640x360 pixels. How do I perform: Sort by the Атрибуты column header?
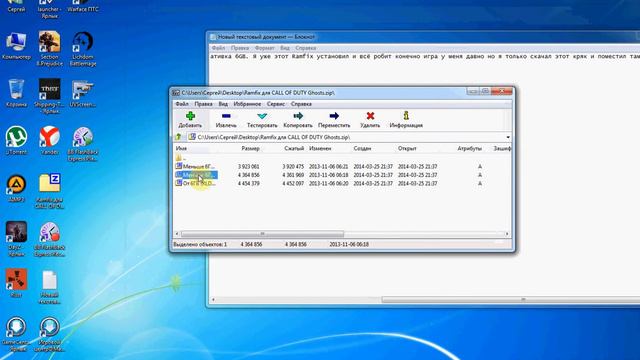[469, 149]
